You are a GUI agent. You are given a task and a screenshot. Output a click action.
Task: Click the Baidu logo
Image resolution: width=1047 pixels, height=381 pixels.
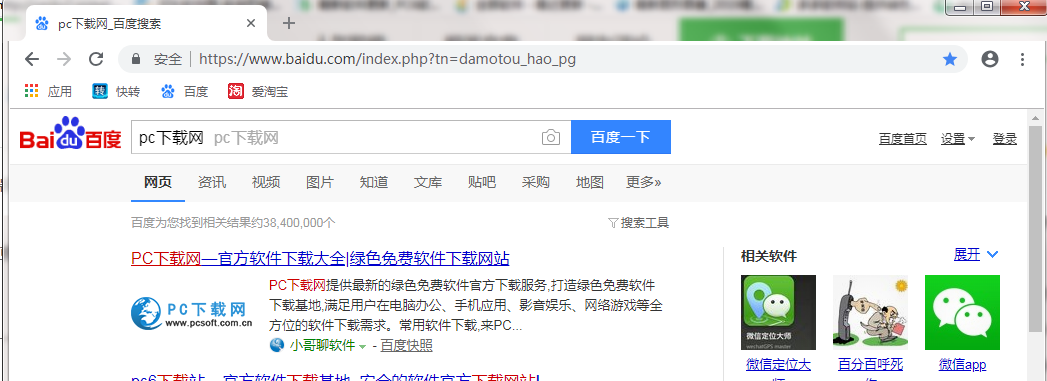point(71,134)
